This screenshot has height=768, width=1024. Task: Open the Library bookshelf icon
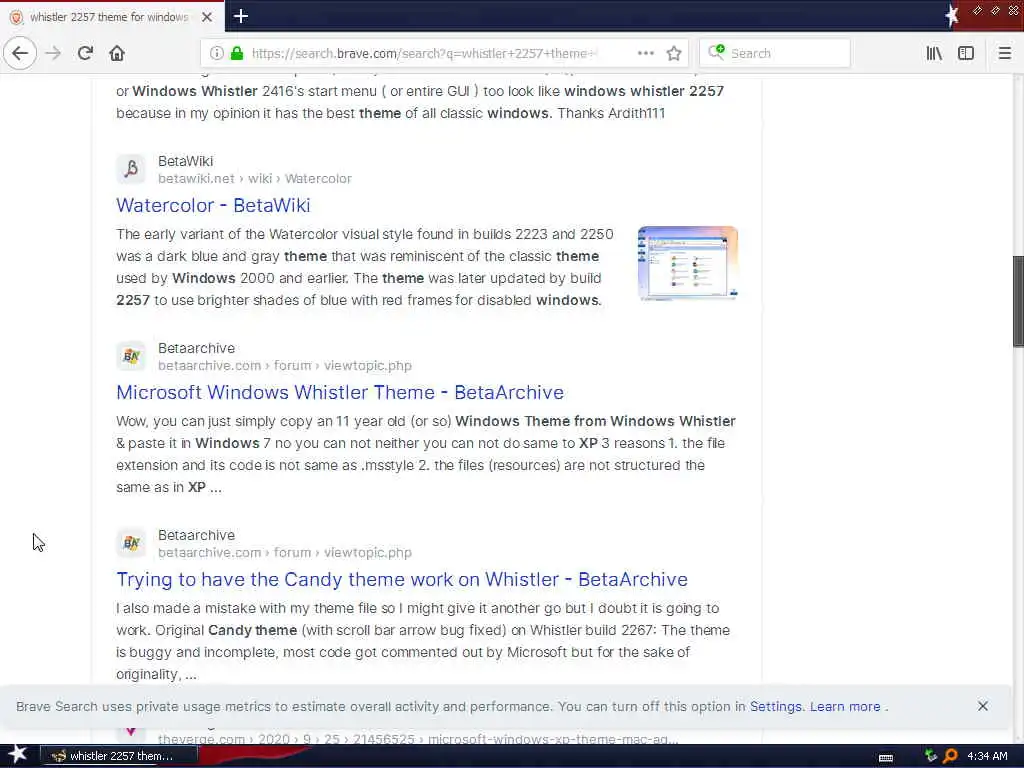(934, 53)
